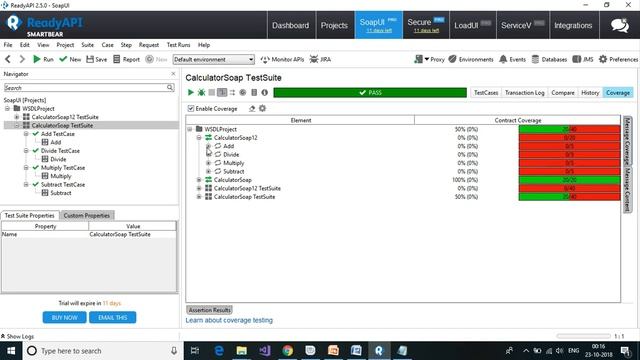
Task: Go forward with the right arrow icon
Action: [22, 59]
